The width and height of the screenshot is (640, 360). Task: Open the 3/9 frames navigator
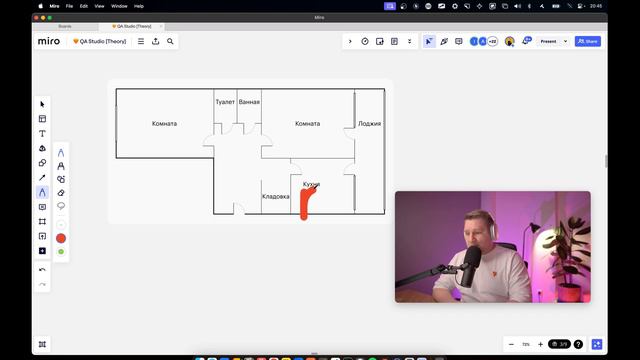pos(560,344)
